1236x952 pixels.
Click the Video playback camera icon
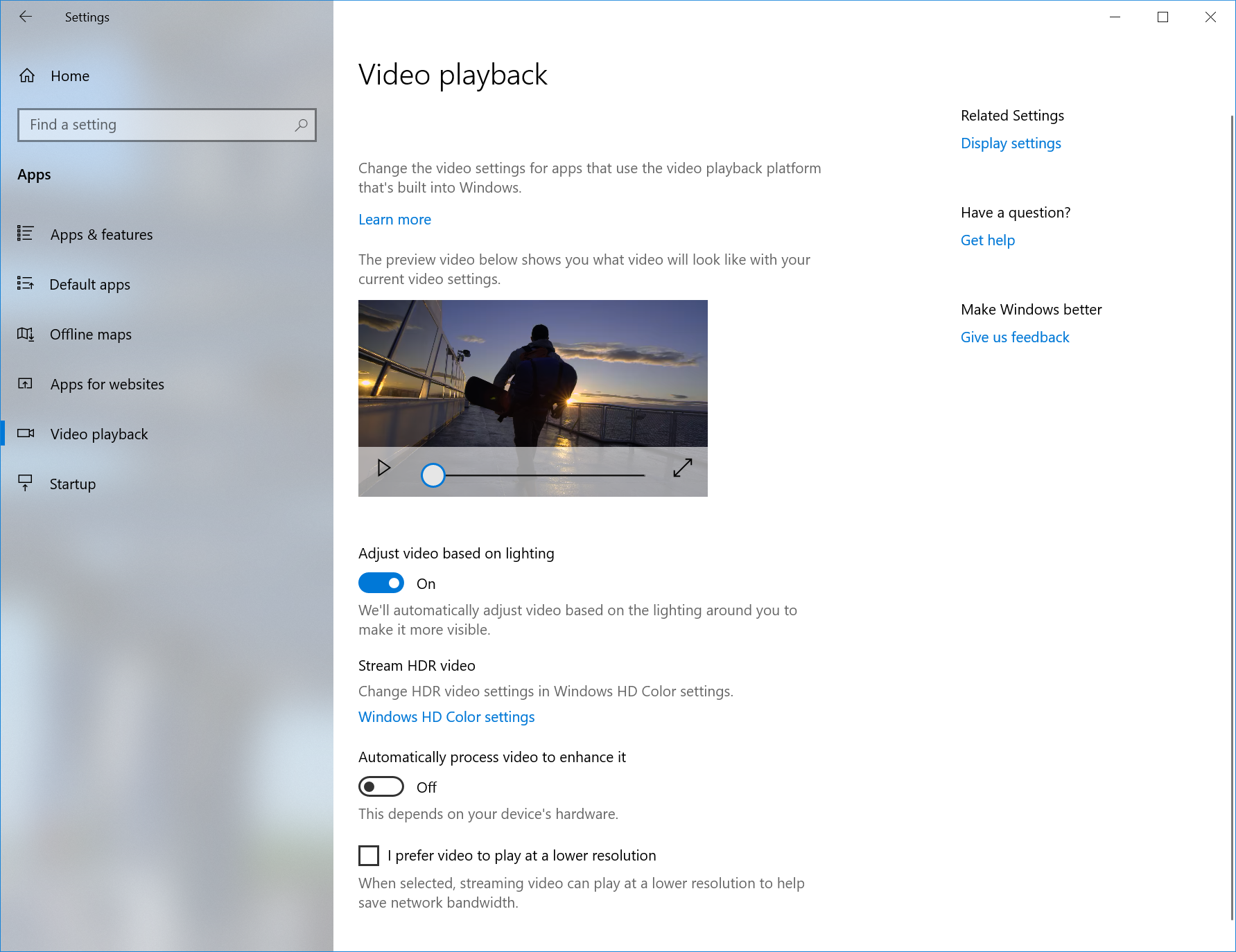[x=25, y=434]
